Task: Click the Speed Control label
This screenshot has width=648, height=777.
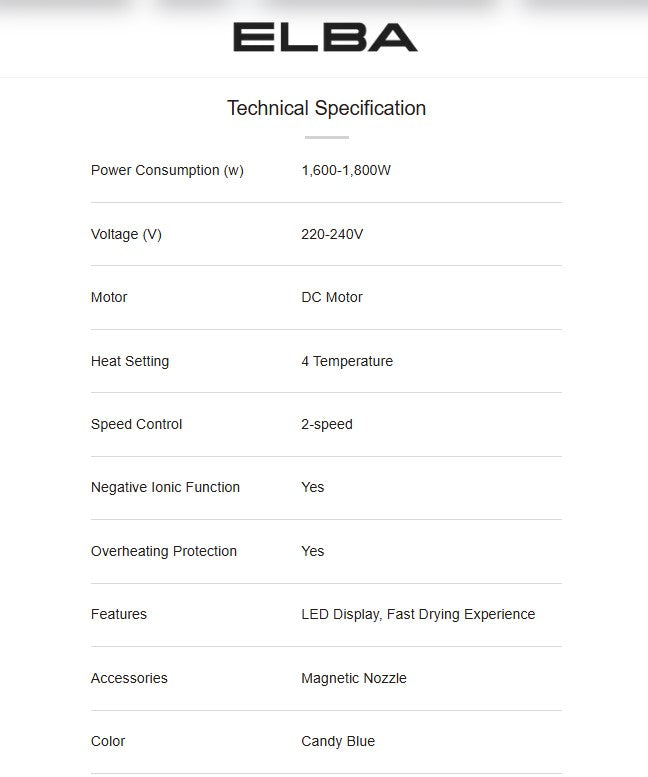Action: (x=137, y=424)
